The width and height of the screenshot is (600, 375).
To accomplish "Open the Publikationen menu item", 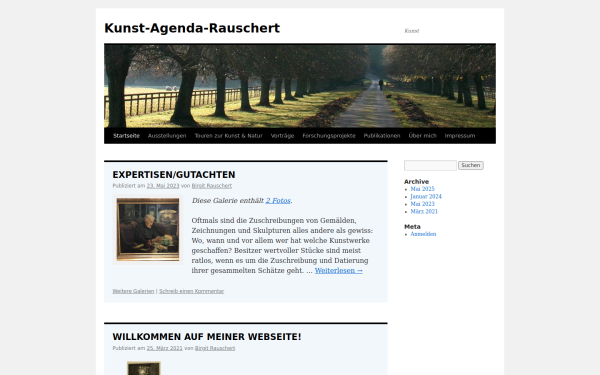I will point(382,136).
